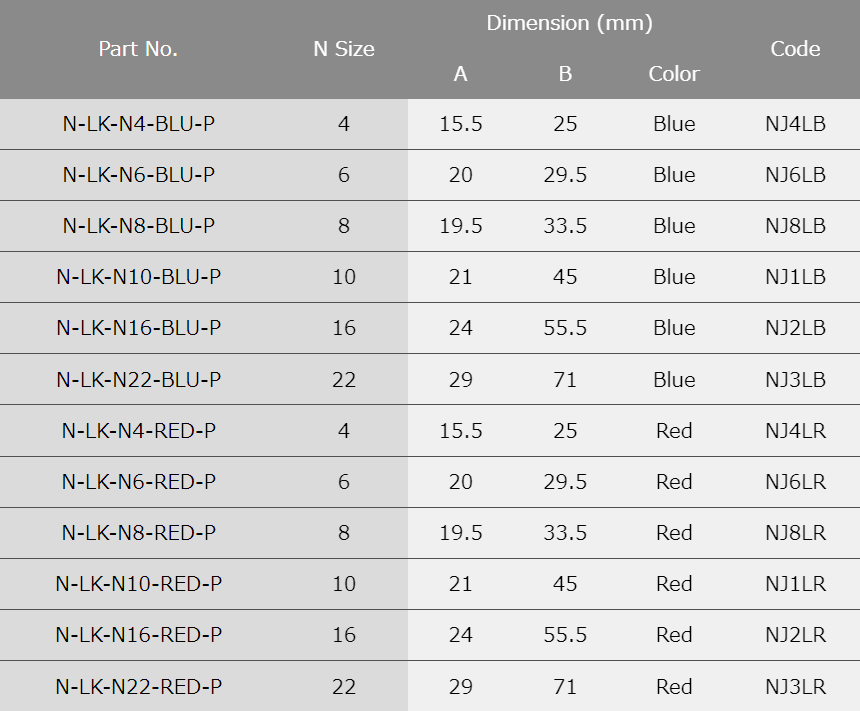Click part number N-LK-N8-BLU-P

click(139, 226)
